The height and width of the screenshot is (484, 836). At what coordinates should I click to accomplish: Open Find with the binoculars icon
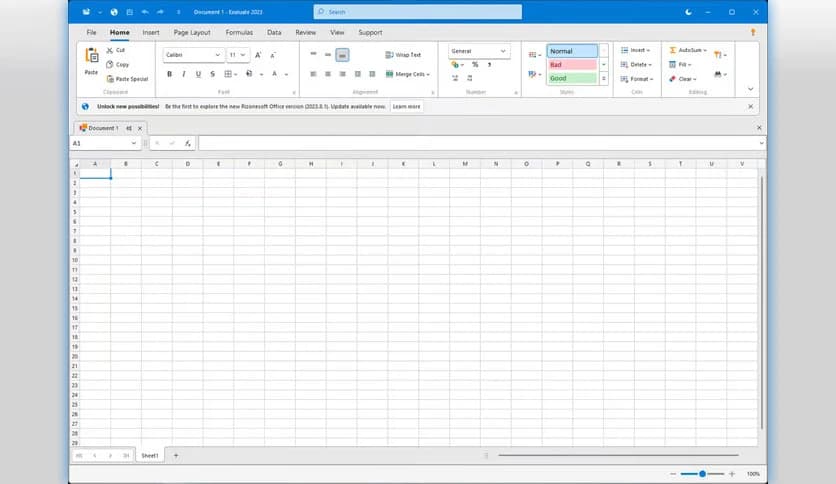(720, 74)
